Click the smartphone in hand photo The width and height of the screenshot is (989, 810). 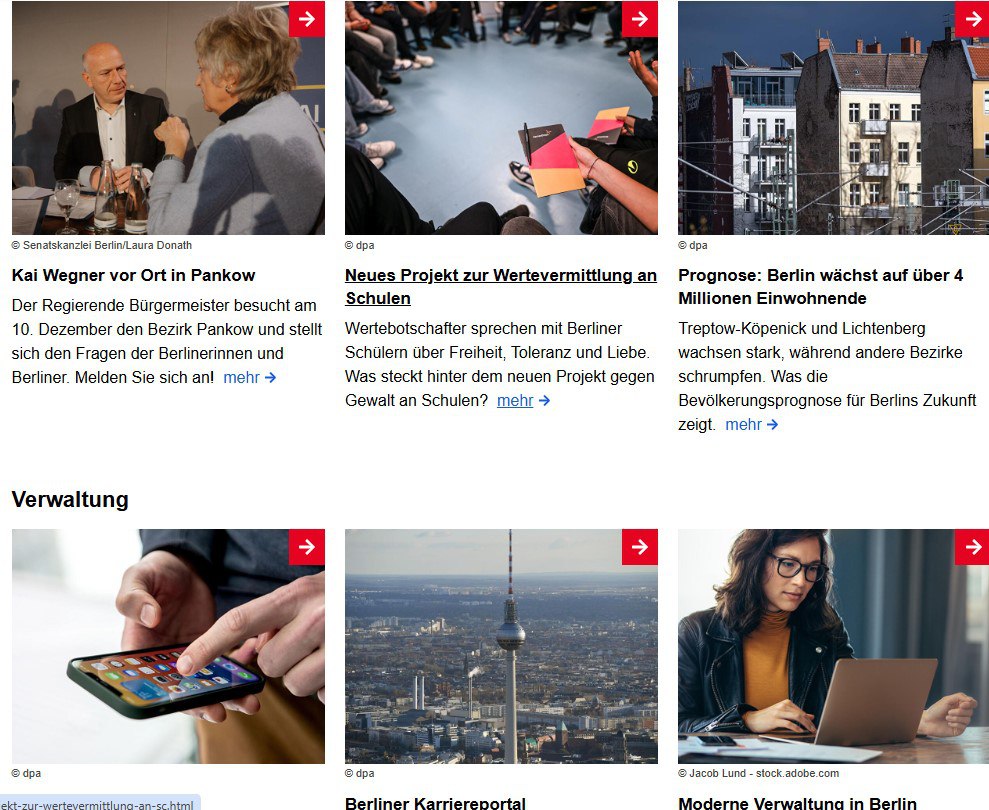[168, 647]
